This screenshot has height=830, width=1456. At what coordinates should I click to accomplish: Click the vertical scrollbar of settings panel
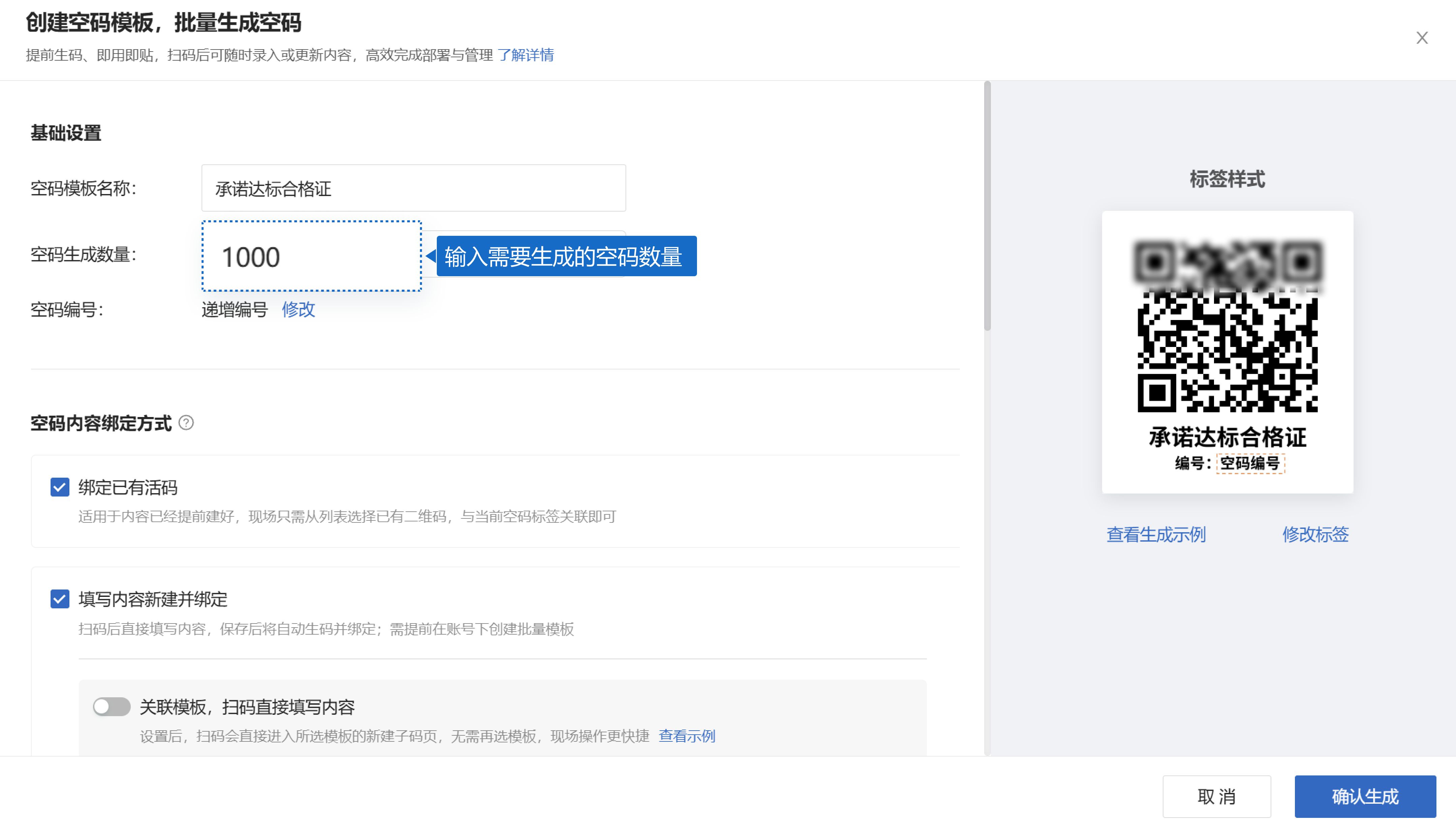pyautogui.click(x=987, y=206)
